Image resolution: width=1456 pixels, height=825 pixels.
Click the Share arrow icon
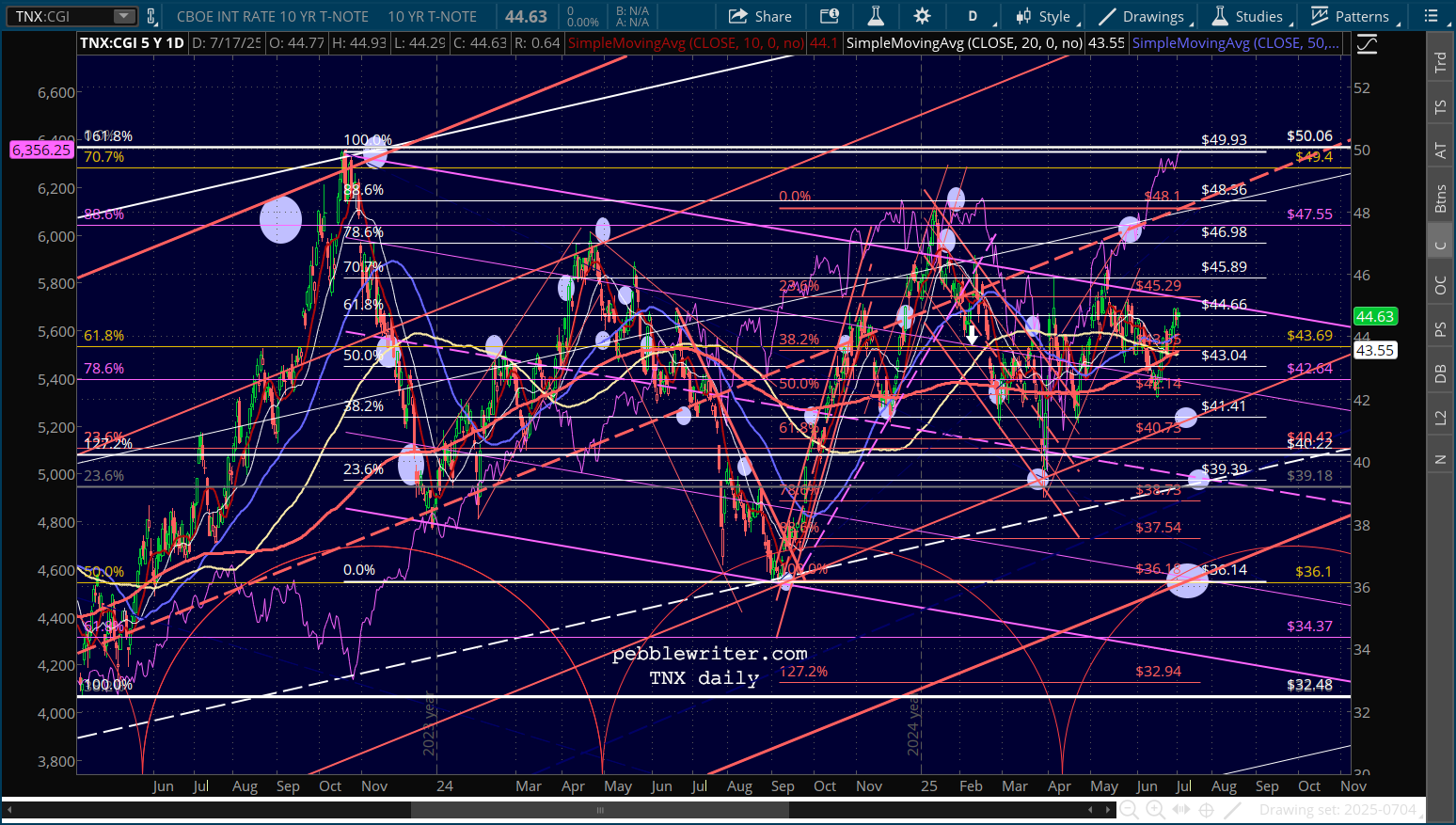coord(736,16)
